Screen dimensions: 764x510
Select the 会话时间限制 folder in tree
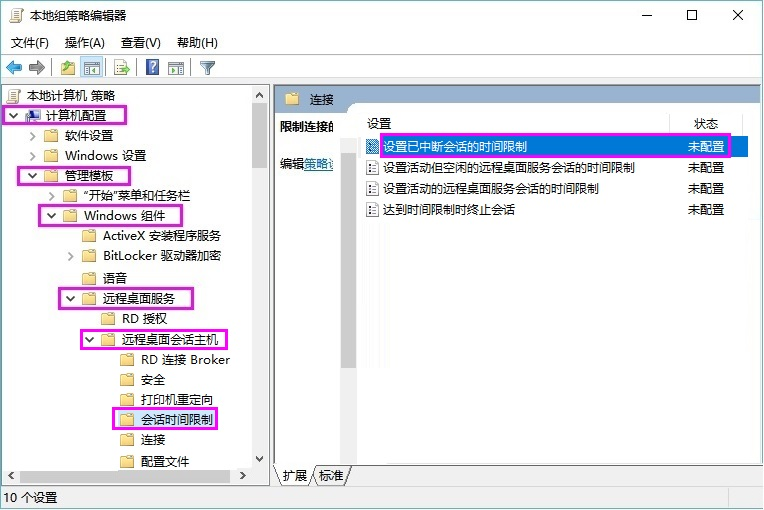pos(176,420)
